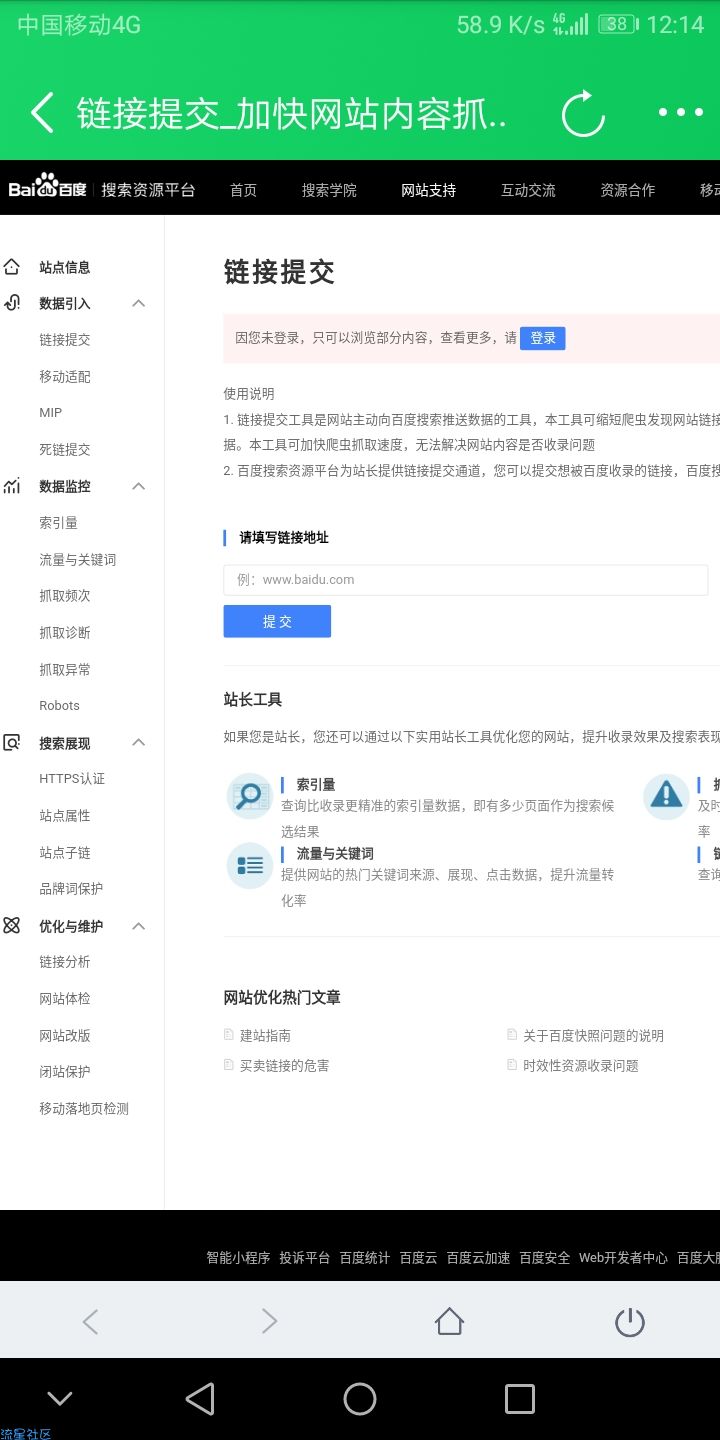This screenshot has width=720, height=1440.
Task: Click the blue 提交 button
Action: coord(277,621)
